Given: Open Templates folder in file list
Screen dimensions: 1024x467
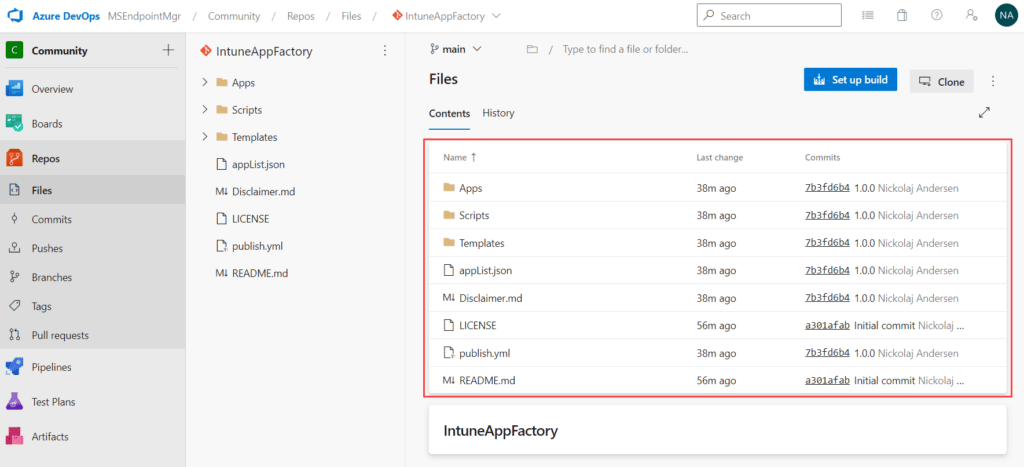Looking at the screenshot, I should [481, 243].
